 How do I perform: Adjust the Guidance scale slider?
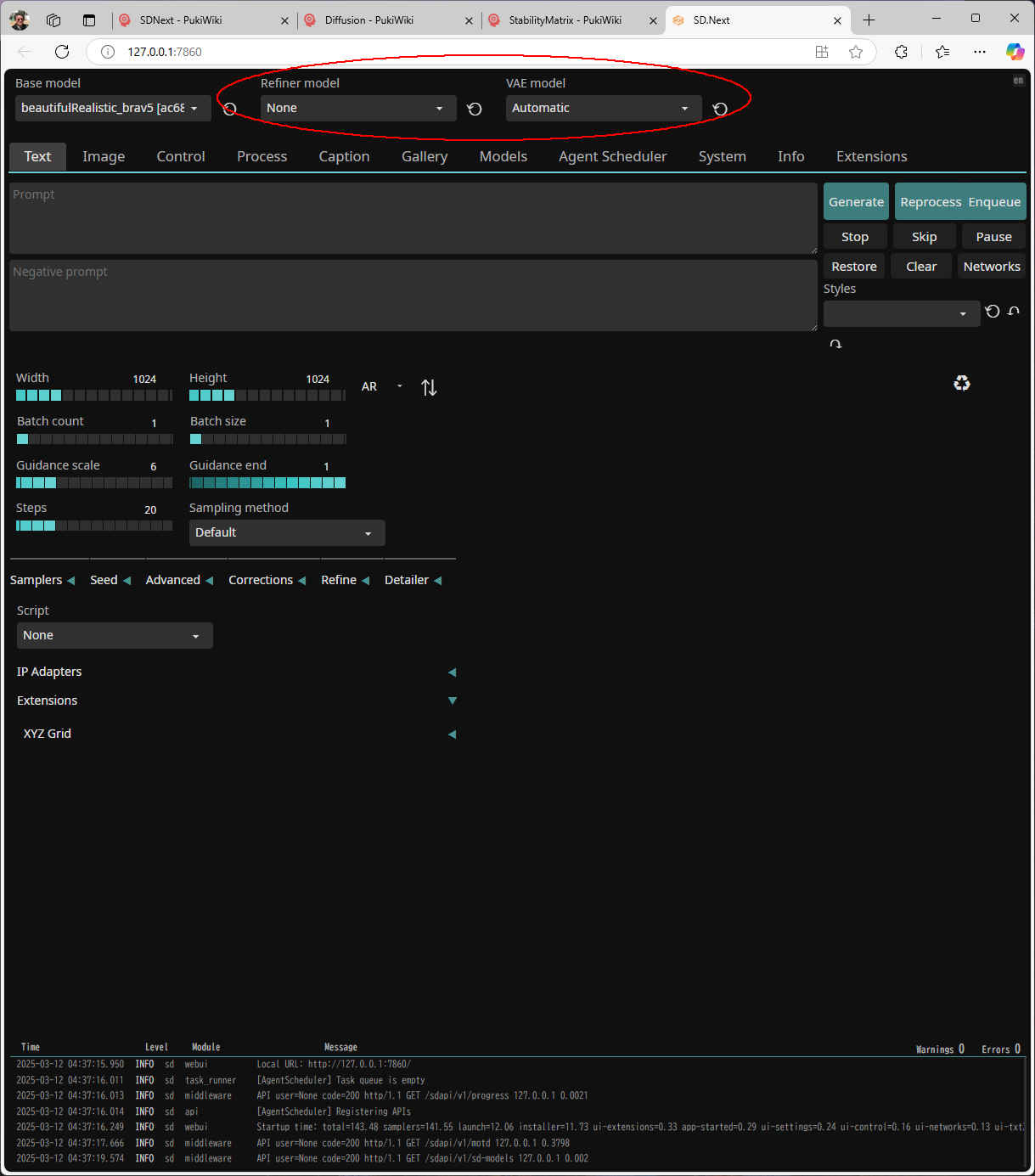(x=93, y=482)
